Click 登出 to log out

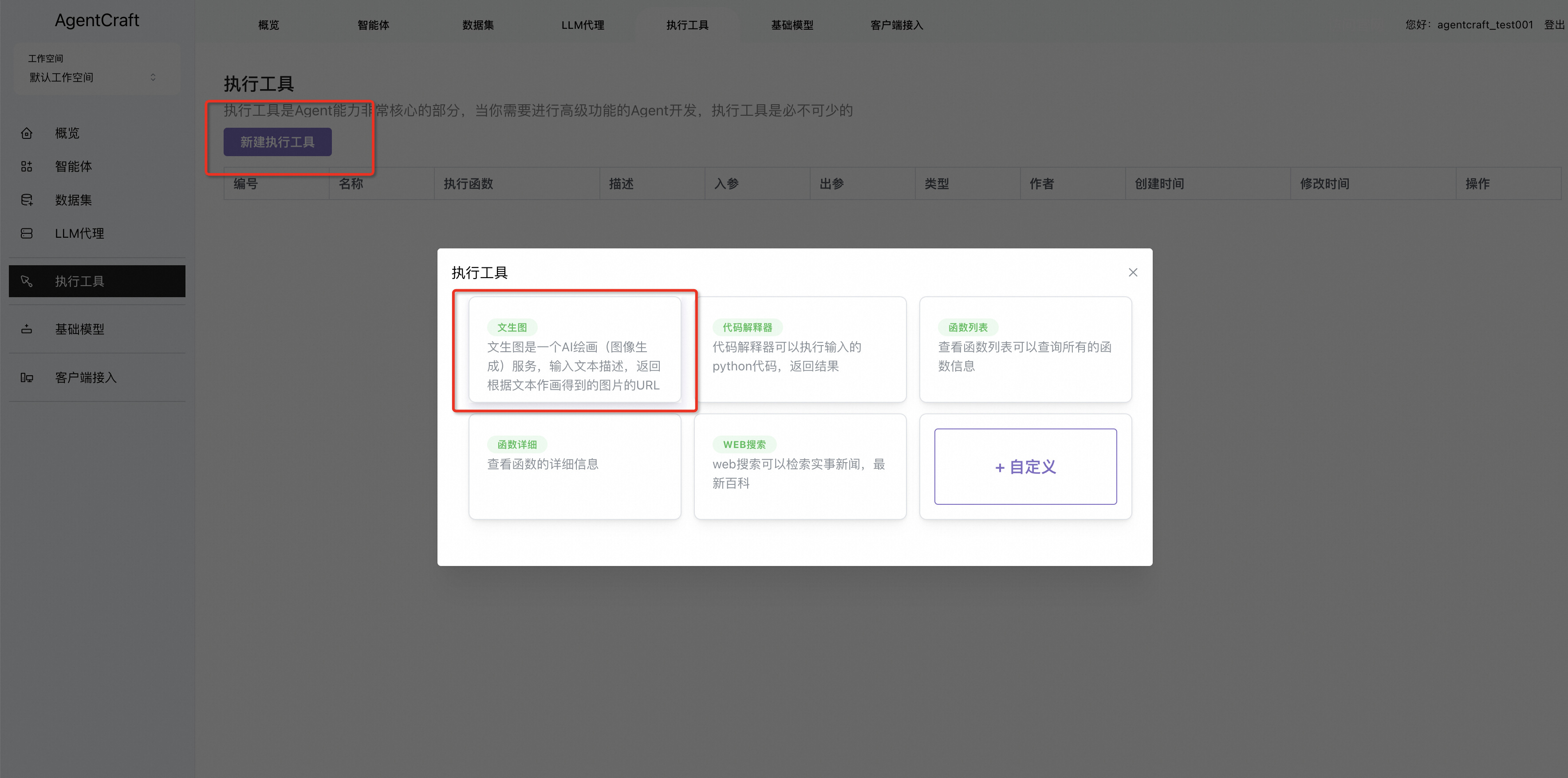click(x=1553, y=25)
